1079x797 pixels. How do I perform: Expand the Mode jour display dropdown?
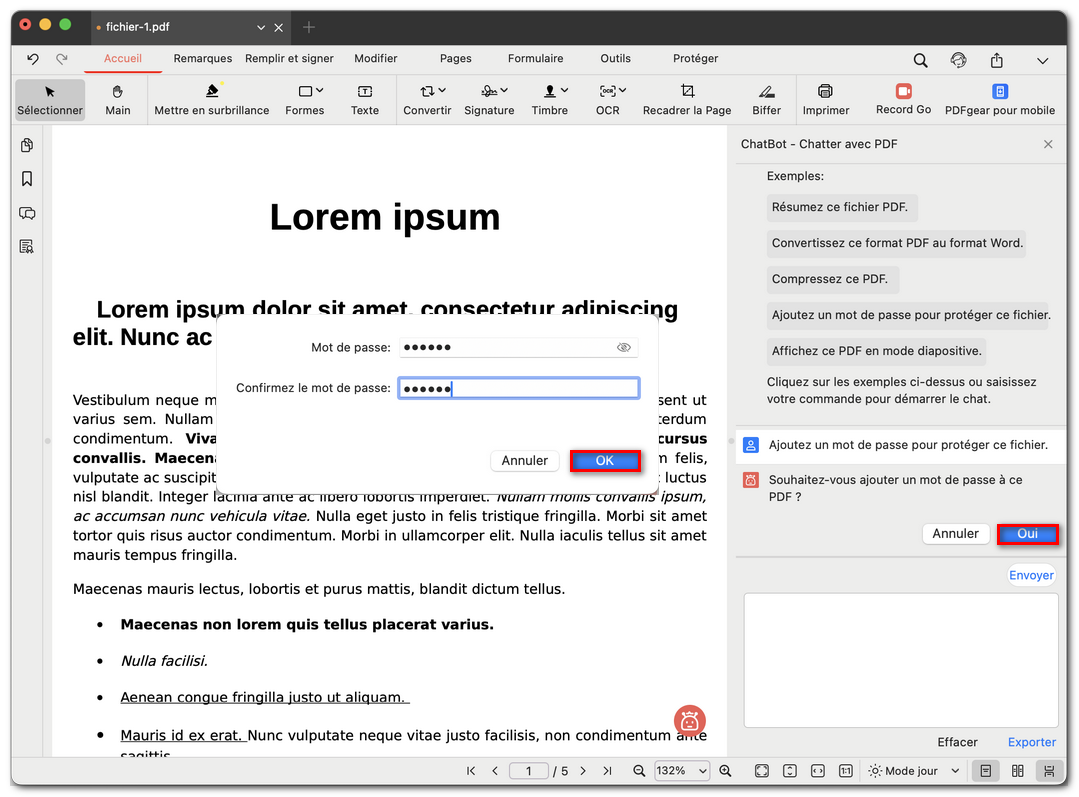(x=914, y=771)
